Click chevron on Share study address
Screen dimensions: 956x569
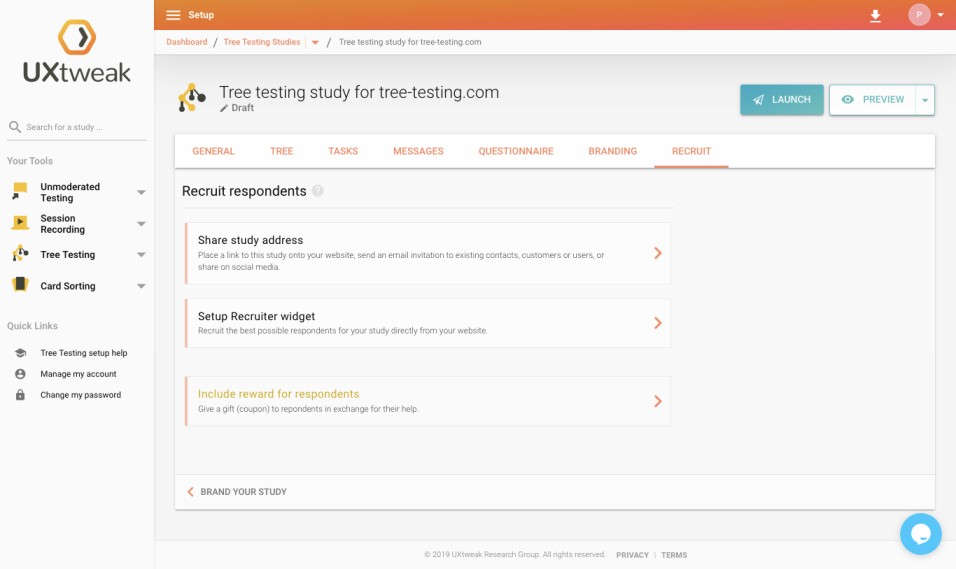click(x=658, y=253)
